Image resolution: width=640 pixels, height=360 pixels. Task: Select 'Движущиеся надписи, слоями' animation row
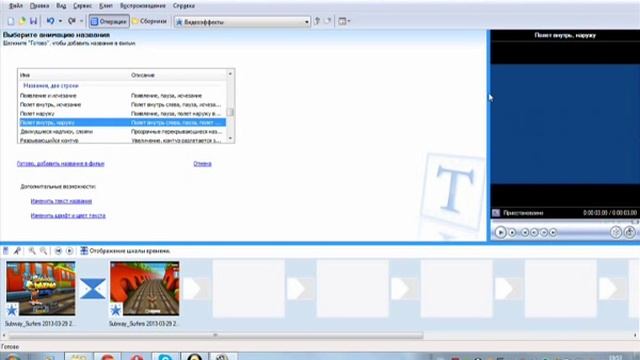pyautogui.click(x=122, y=131)
